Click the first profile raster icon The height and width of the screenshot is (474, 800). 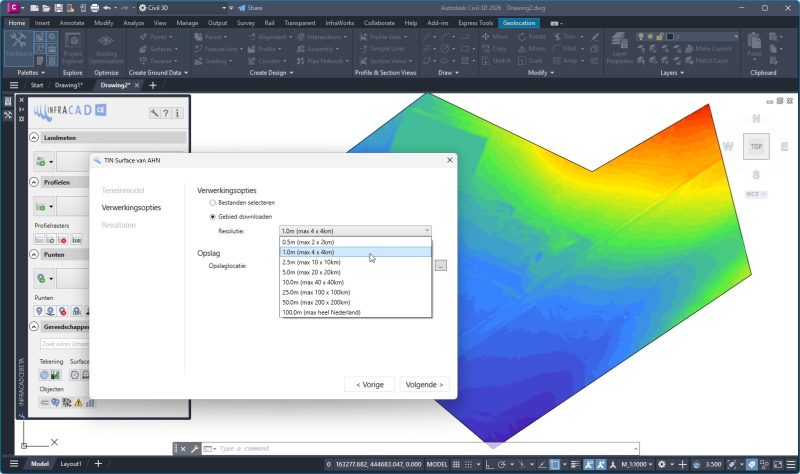tap(39, 239)
